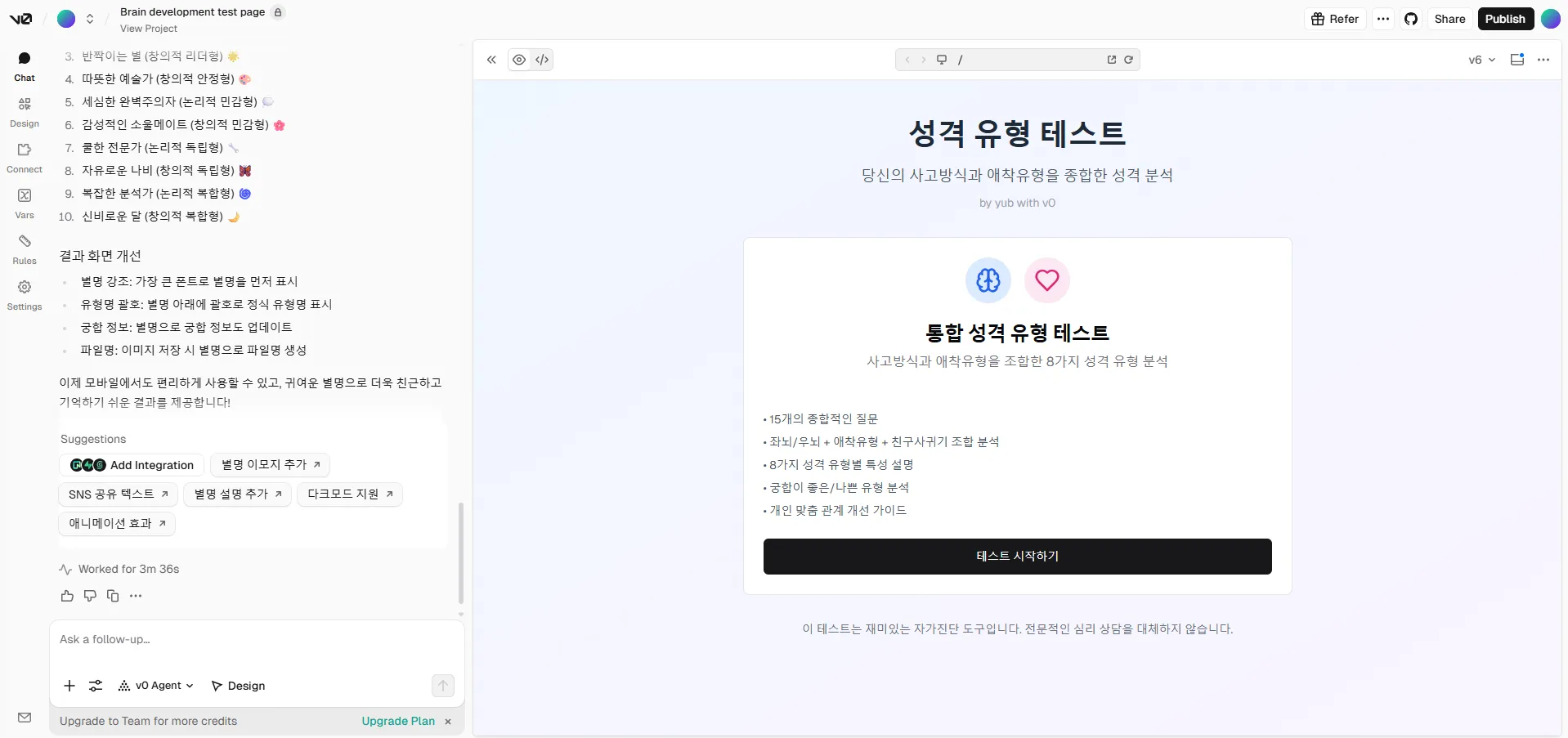The image size is (1568, 738).
Task: Toggle Design mode in chat input
Action: tap(238, 686)
